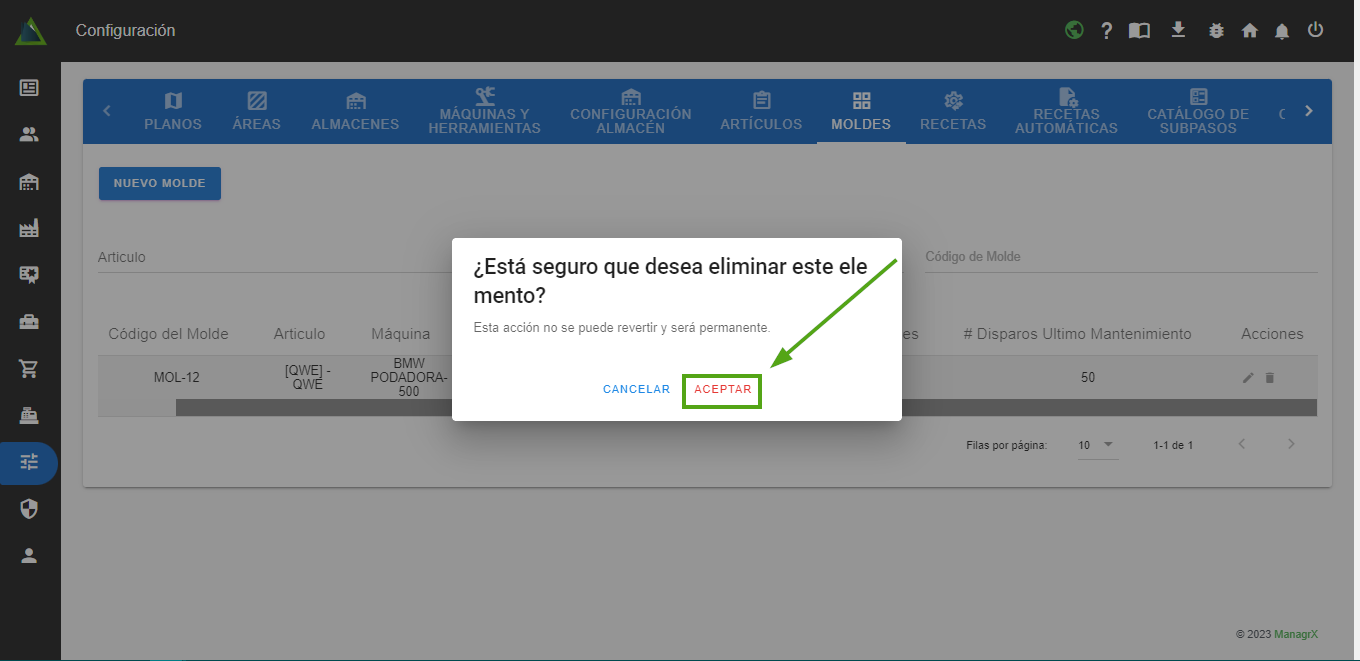Open the shopping cart sidebar icon
Screen dimensions: 1360x661
pos(29,368)
